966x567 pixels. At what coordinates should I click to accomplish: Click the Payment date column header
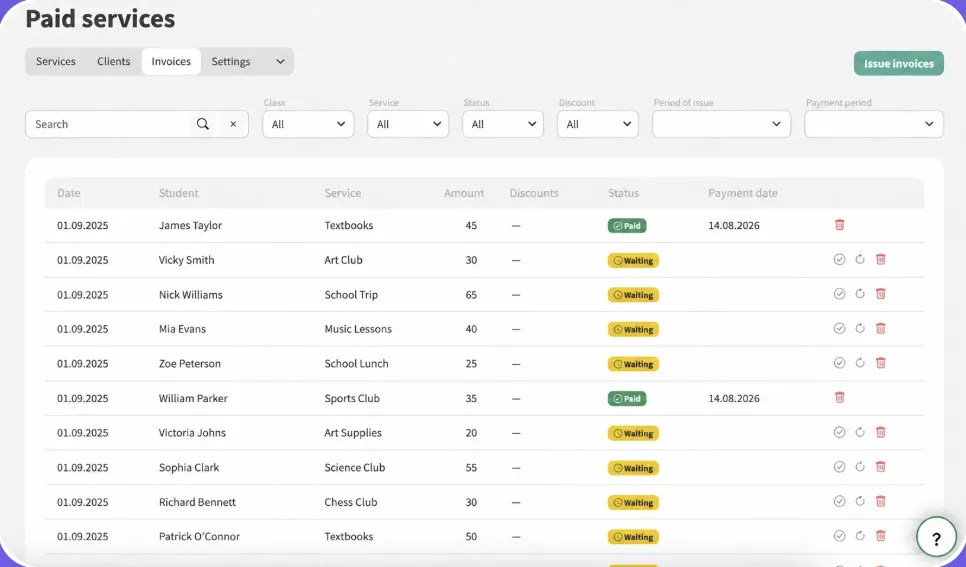click(742, 193)
